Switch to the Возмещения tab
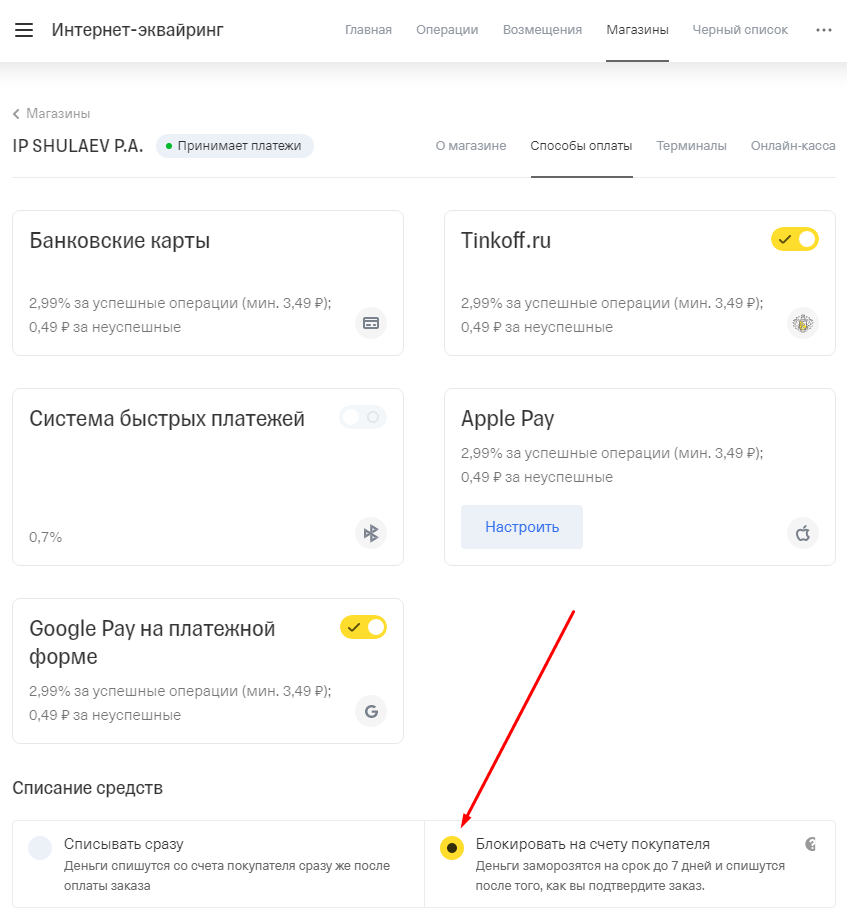Image resolution: width=847 pixels, height=924 pixels. click(x=542, y=30)
